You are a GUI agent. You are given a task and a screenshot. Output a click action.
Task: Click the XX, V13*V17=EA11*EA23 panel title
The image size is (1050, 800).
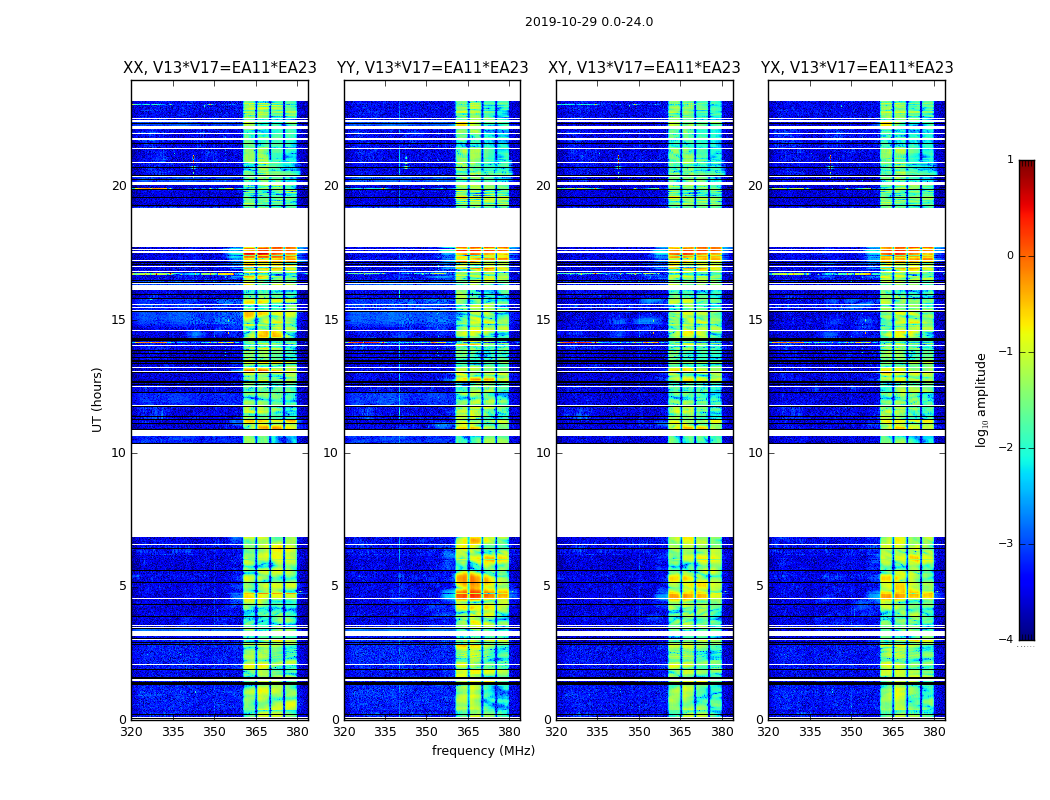click(x=220, y=68)
